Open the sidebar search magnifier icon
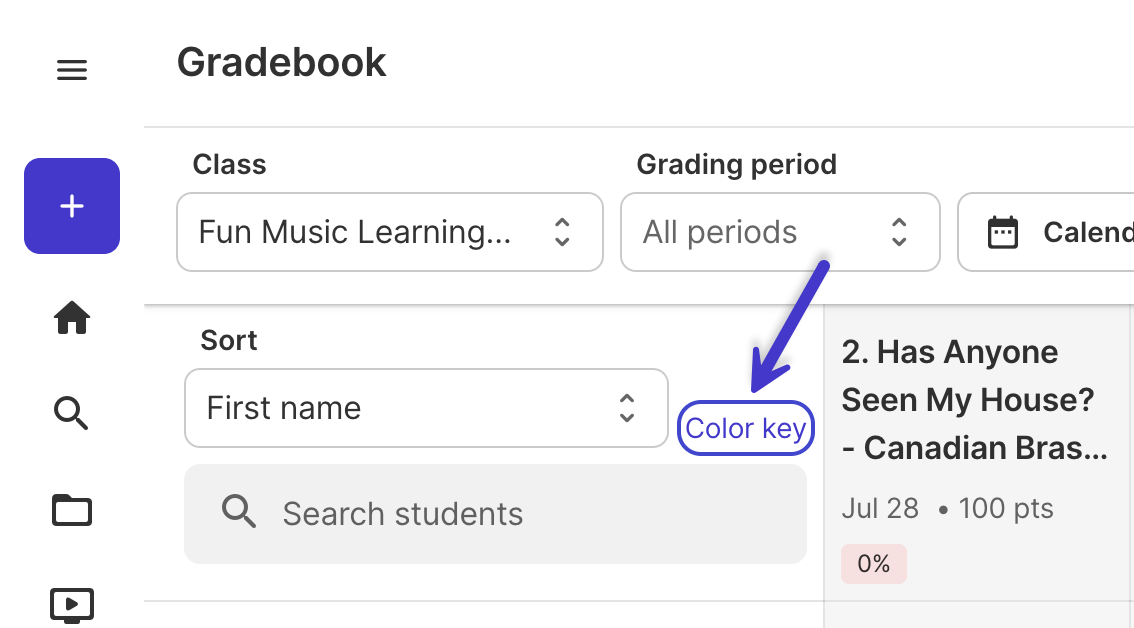 (72, 413)
